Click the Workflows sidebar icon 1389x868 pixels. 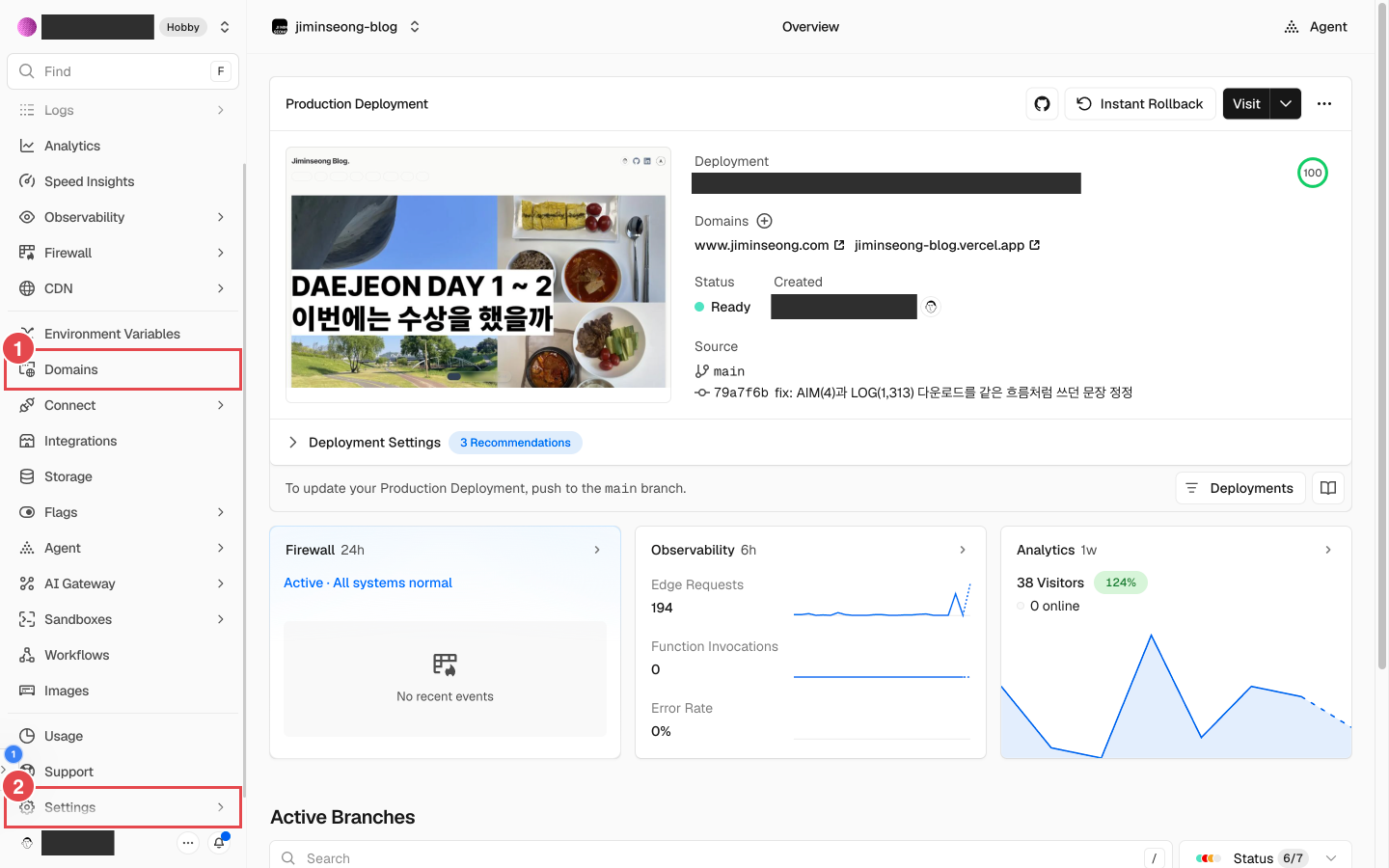point(27,655)
